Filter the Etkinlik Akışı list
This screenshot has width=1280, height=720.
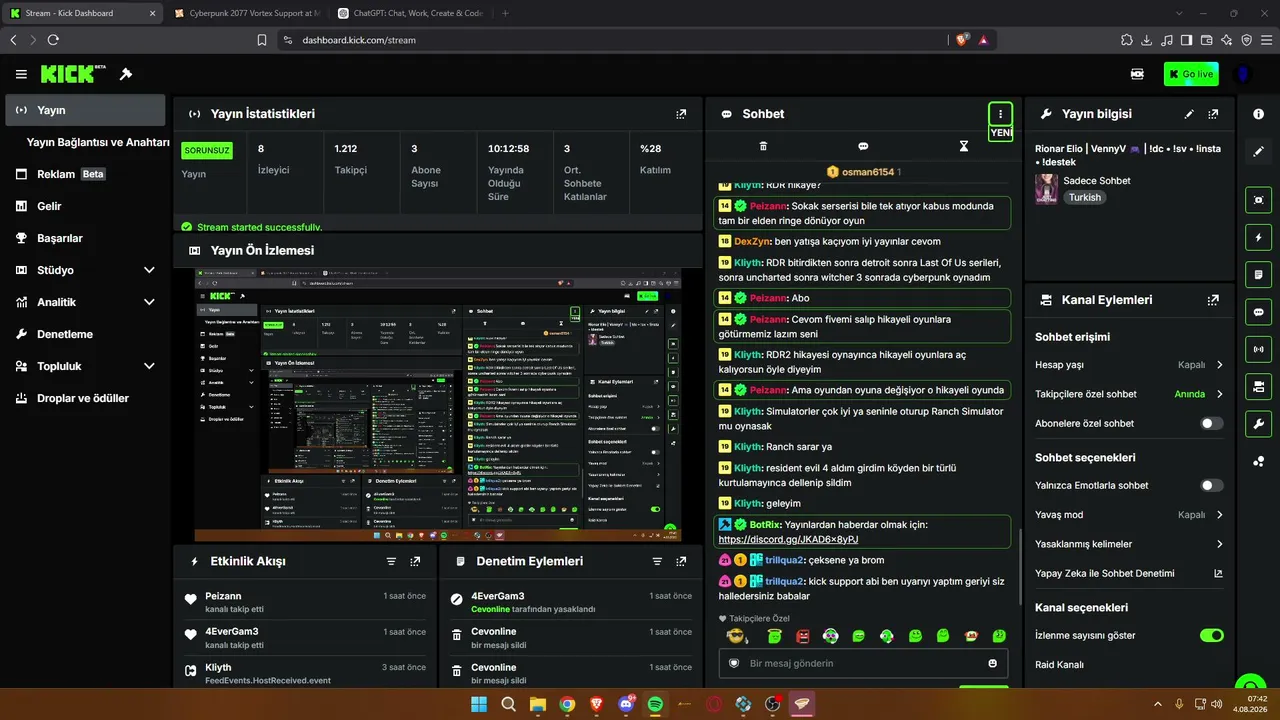tap(391, 562)
